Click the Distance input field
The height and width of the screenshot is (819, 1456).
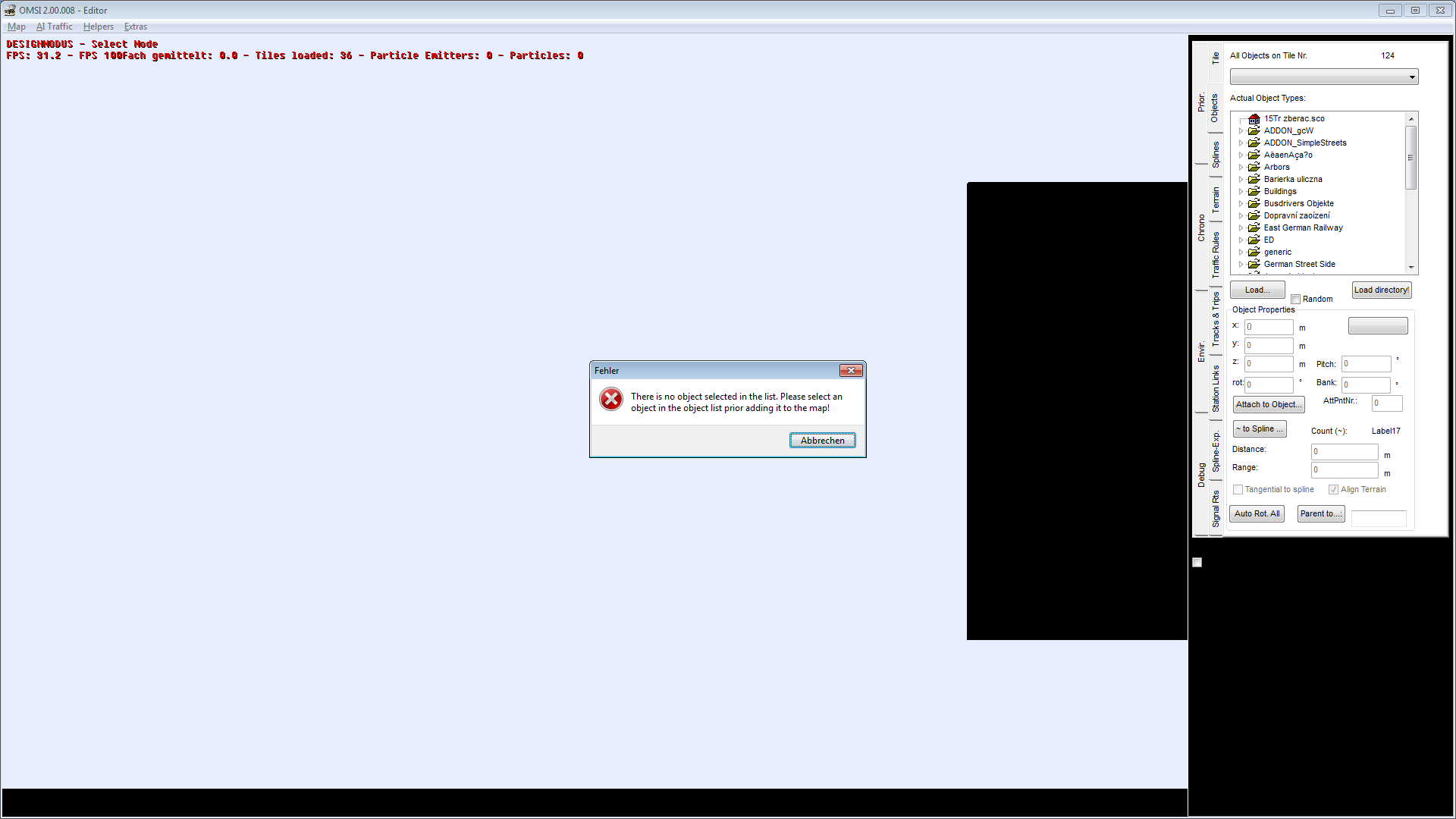click(x=1344, y=452)
